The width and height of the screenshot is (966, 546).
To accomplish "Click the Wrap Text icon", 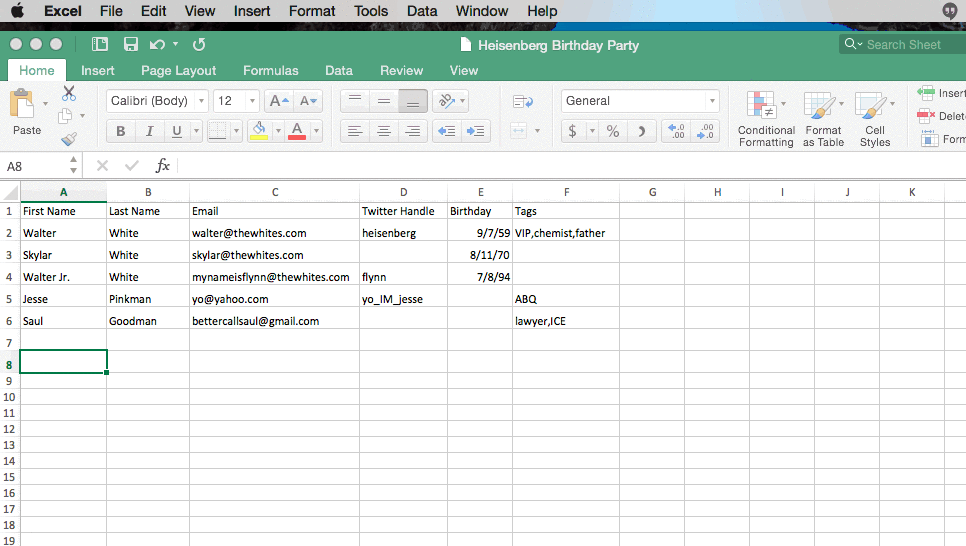I will [522, 101].
